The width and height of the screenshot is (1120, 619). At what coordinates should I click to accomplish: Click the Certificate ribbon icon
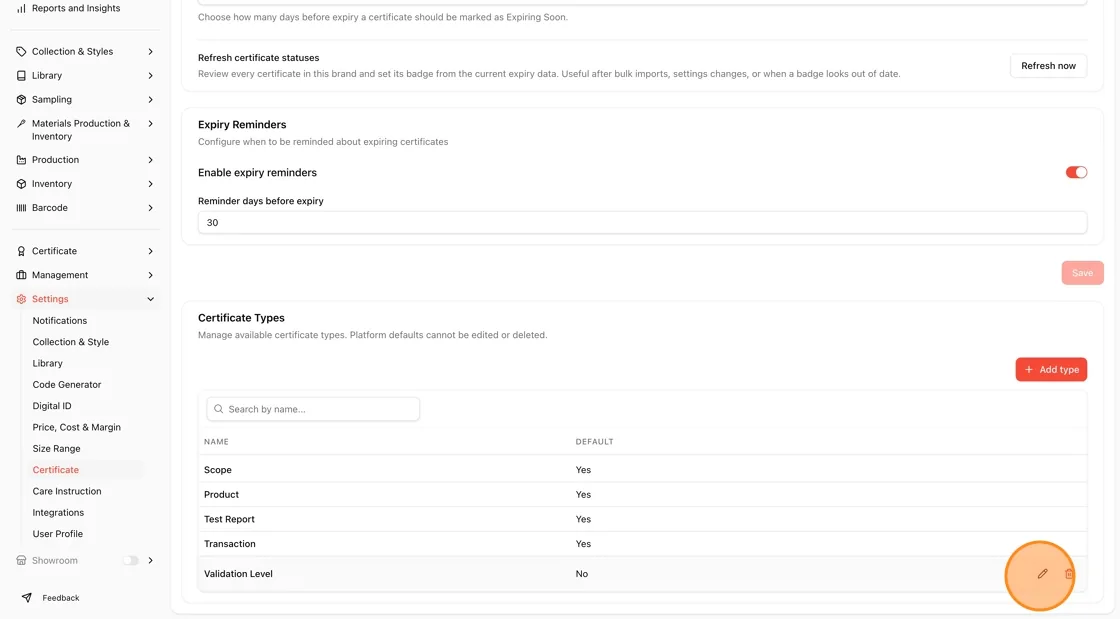click(x=21, y=251)
